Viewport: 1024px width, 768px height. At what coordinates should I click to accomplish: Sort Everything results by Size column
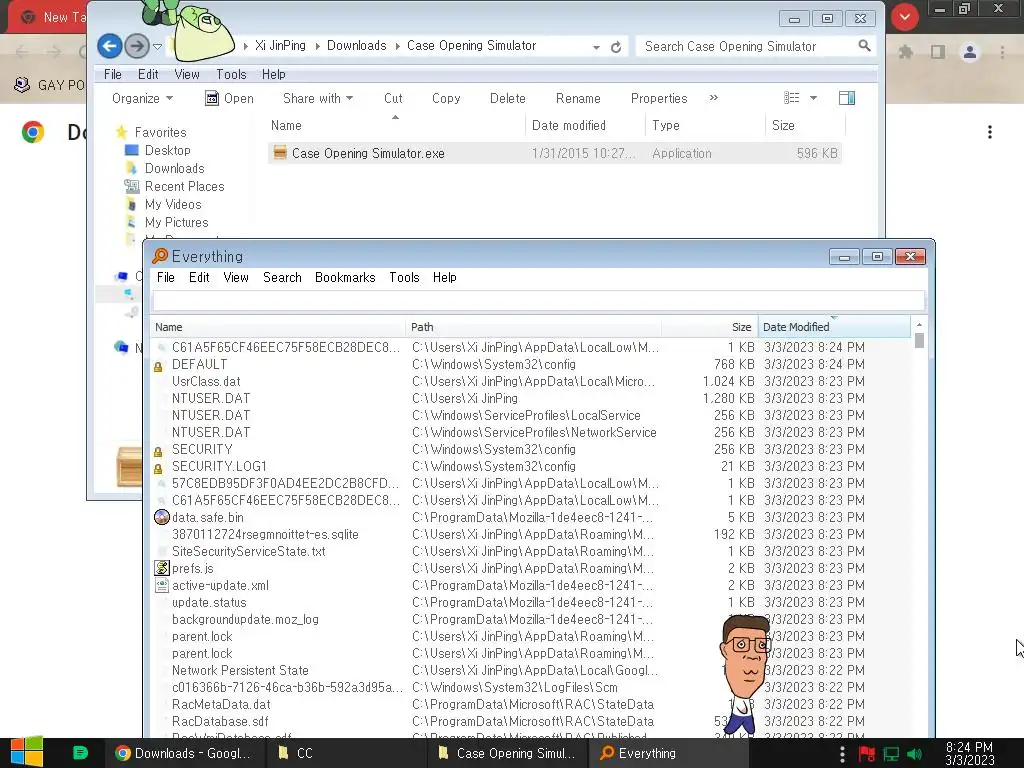[709, 327]
